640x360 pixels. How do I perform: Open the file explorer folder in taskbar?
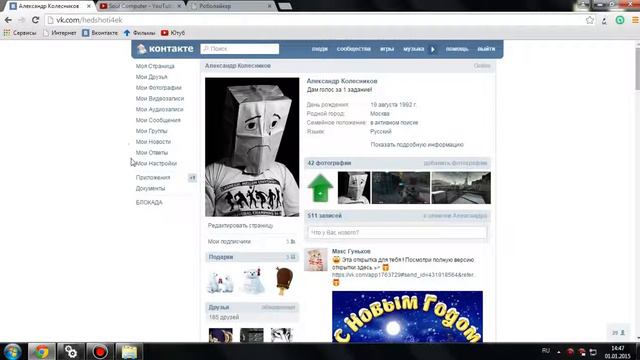point(129,351)
